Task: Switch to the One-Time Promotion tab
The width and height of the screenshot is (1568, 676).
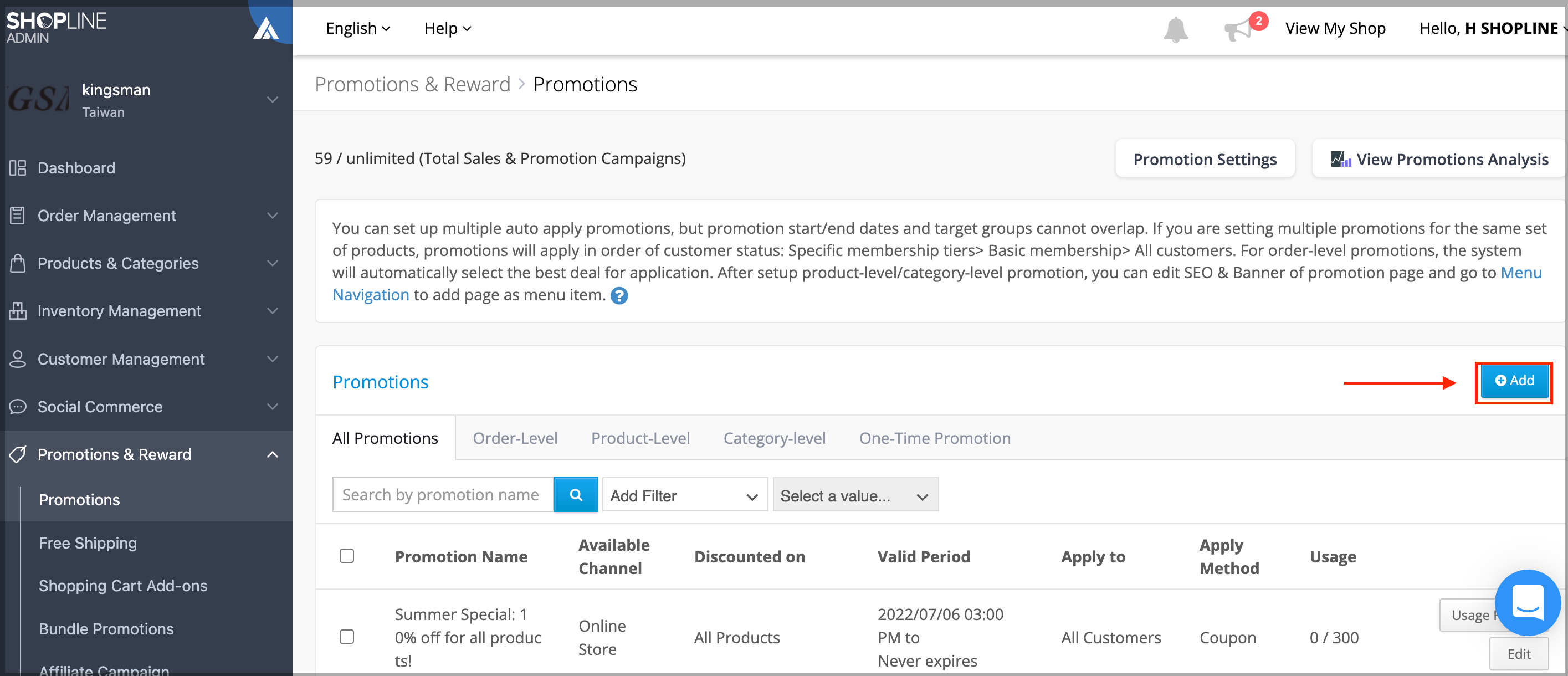Action: pos(934,438)
